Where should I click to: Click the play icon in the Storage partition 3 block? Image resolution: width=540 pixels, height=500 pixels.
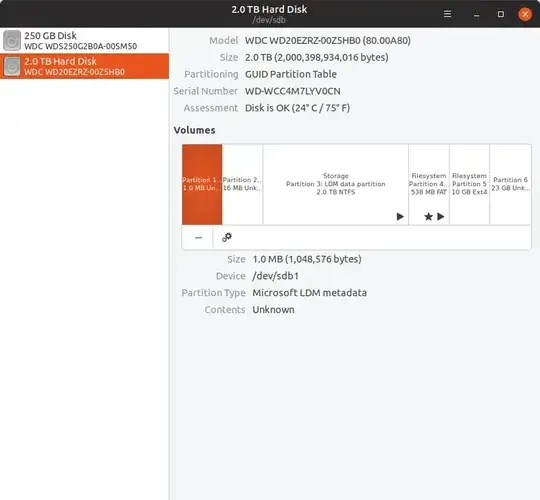coord(400,217)
